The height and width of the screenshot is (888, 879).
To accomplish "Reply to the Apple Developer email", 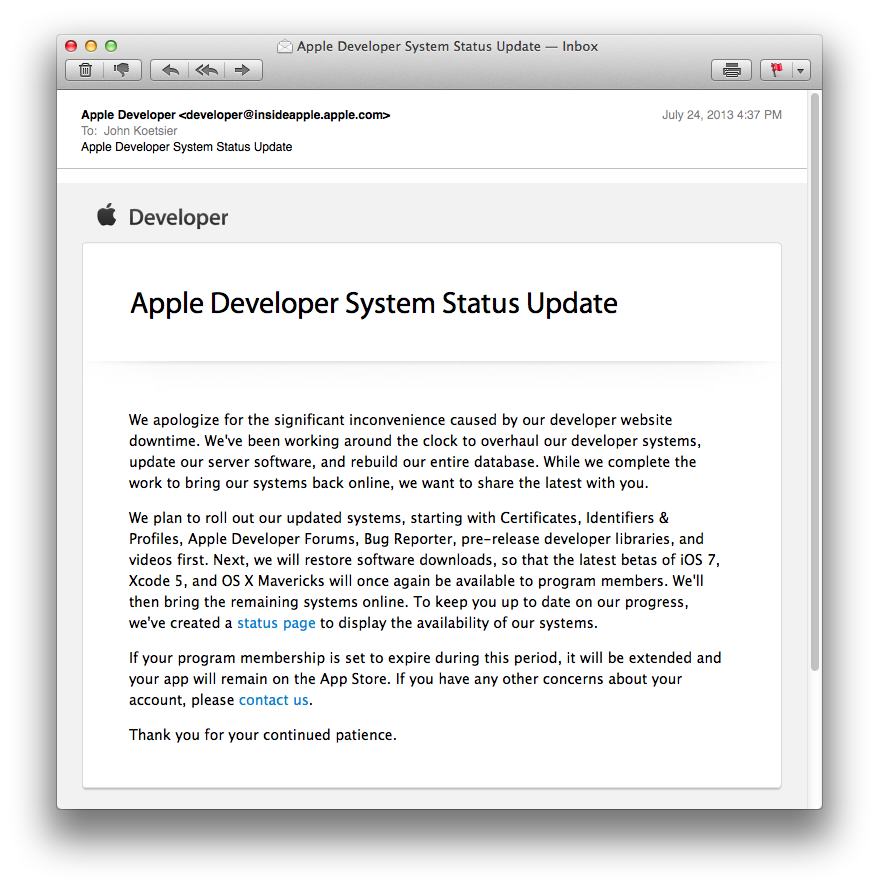I will click(170, 70).
